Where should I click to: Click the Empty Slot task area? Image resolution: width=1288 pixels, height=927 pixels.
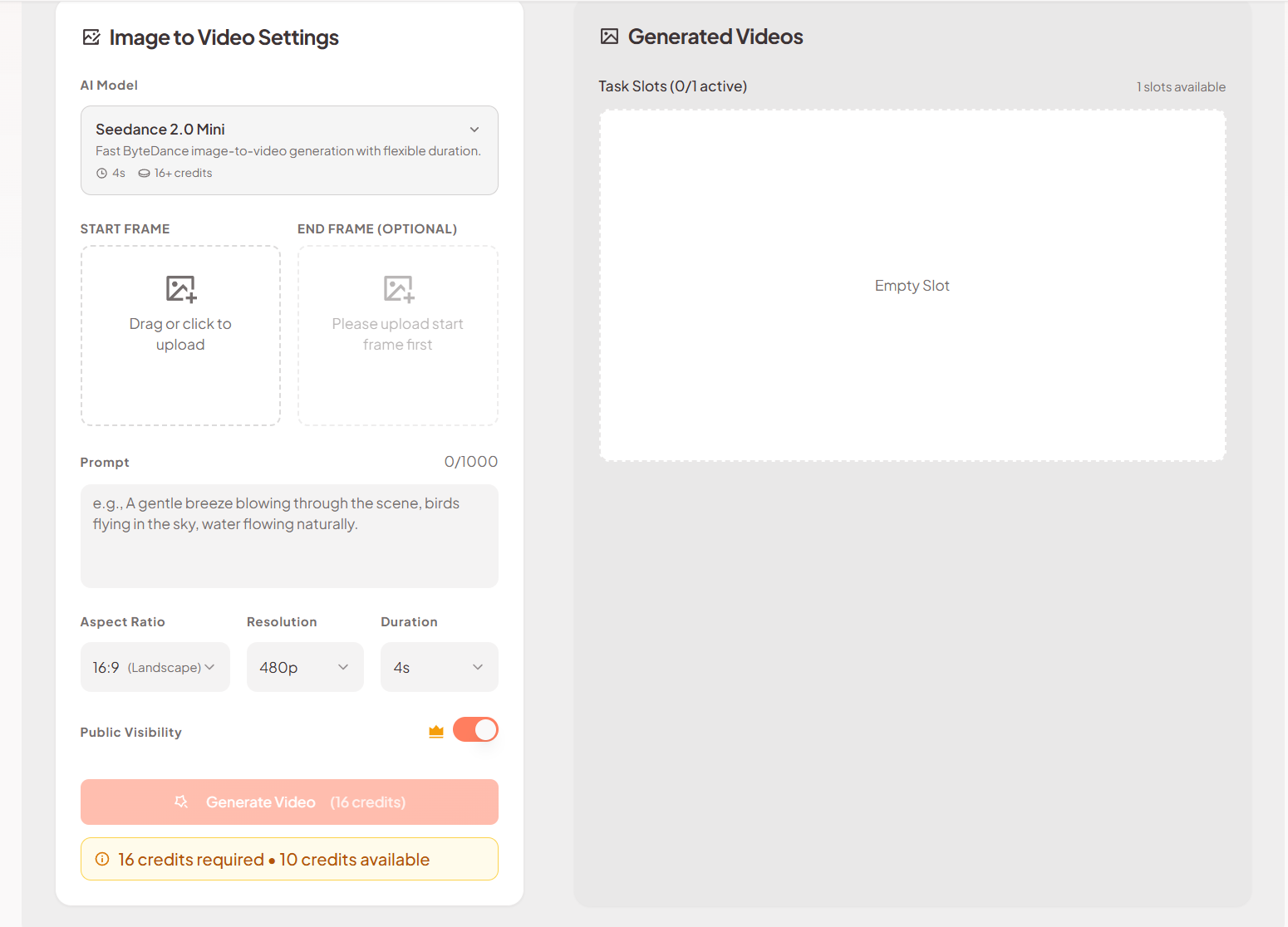912,286
